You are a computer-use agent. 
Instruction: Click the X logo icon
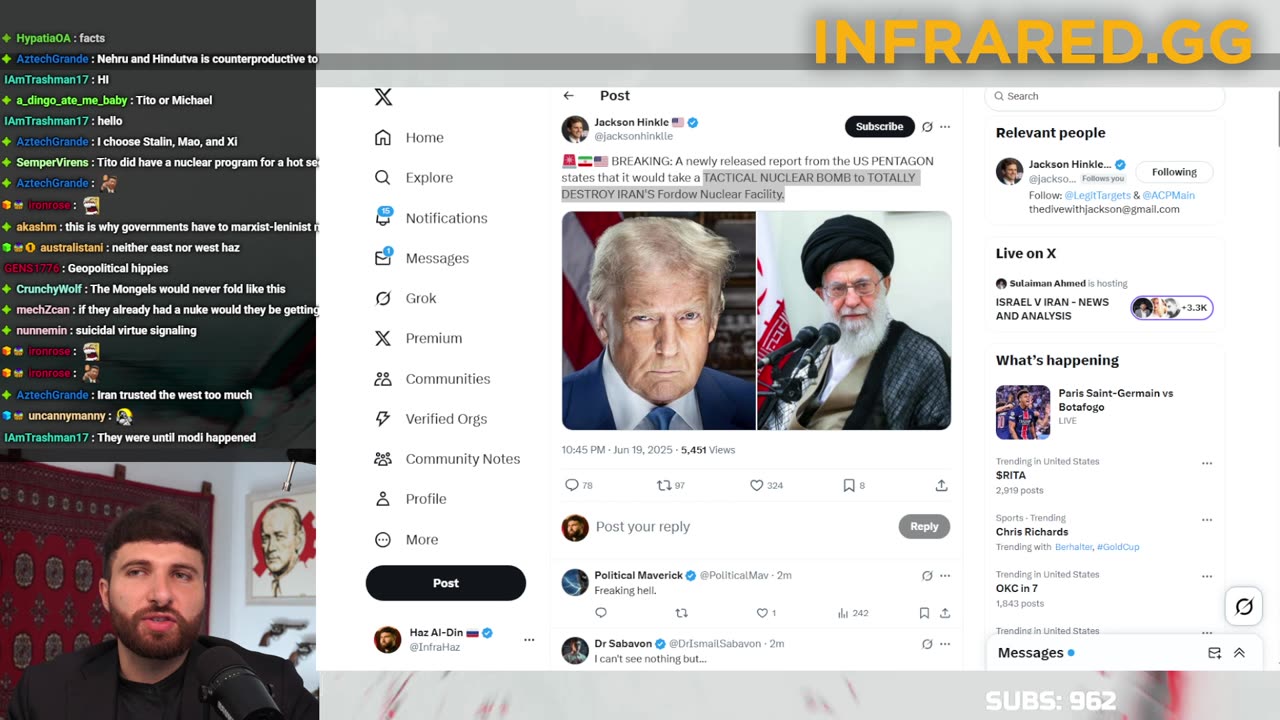pyautogui.click(x=383, y=97)
